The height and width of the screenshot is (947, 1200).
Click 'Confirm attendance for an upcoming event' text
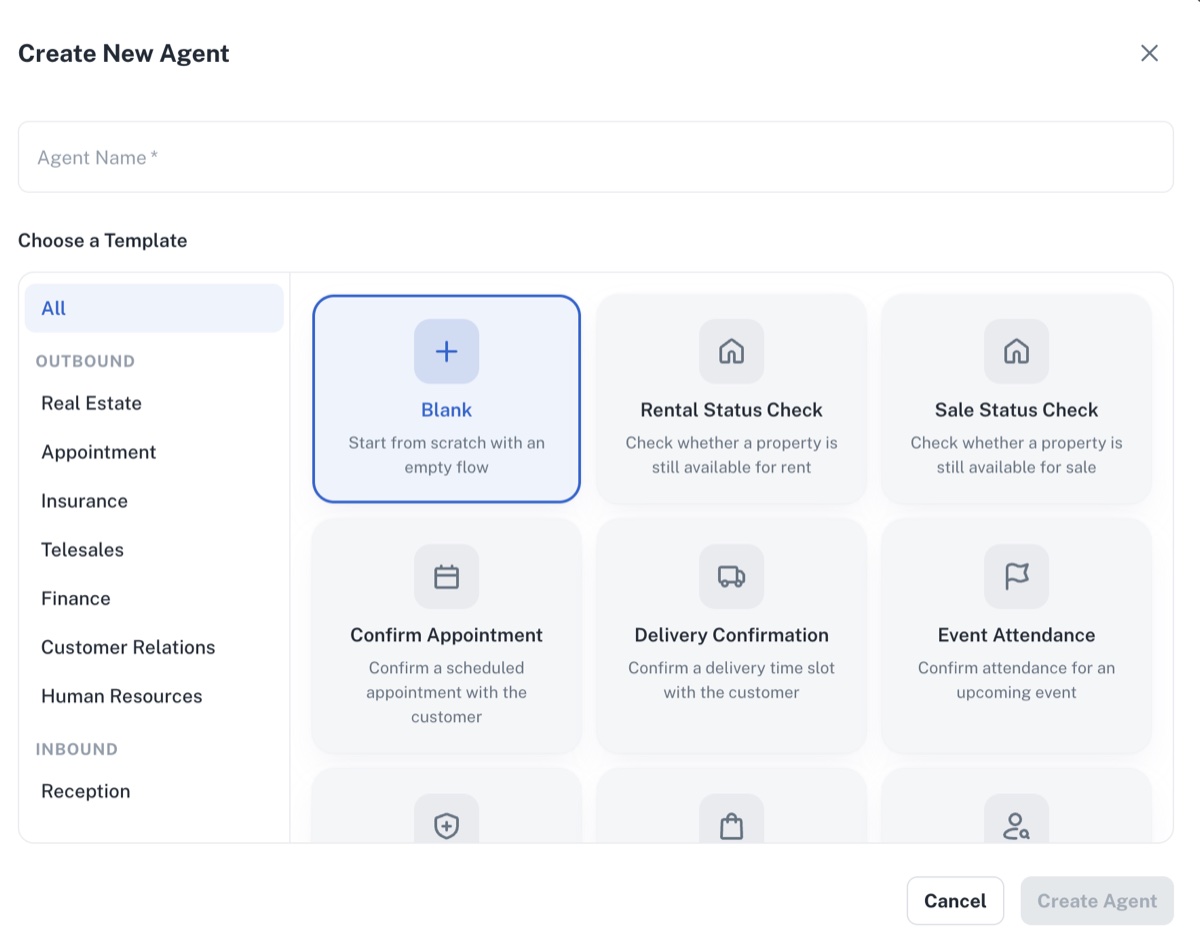pyautogui.click(x=1016, y=680)
